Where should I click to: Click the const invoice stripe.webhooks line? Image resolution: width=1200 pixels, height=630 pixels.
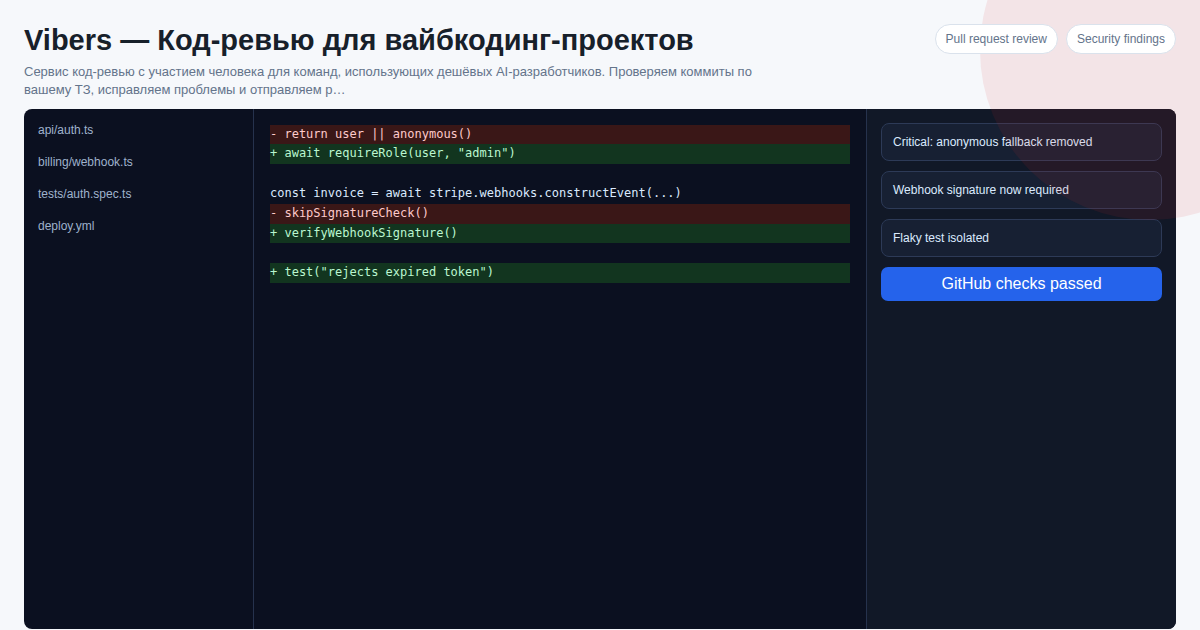tap(560, 193)
